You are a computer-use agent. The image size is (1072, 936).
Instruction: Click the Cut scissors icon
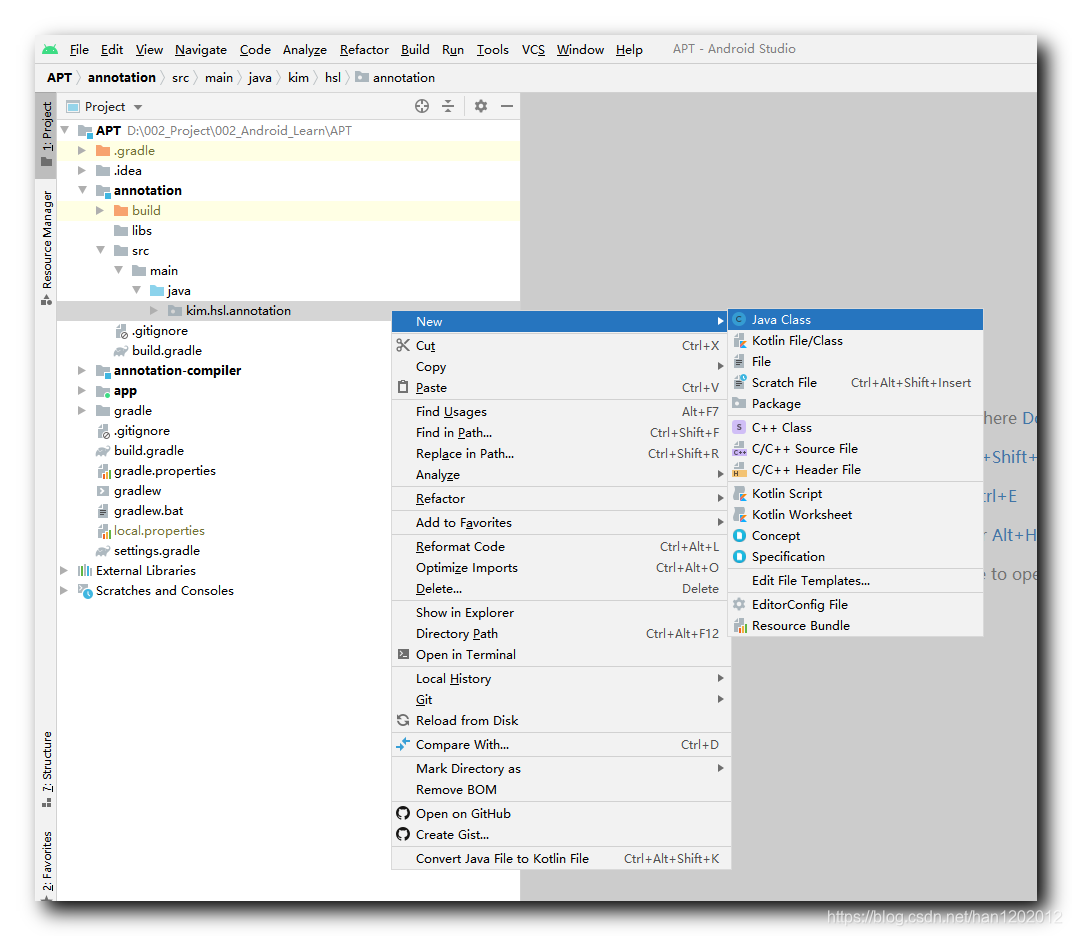[403, 345]
